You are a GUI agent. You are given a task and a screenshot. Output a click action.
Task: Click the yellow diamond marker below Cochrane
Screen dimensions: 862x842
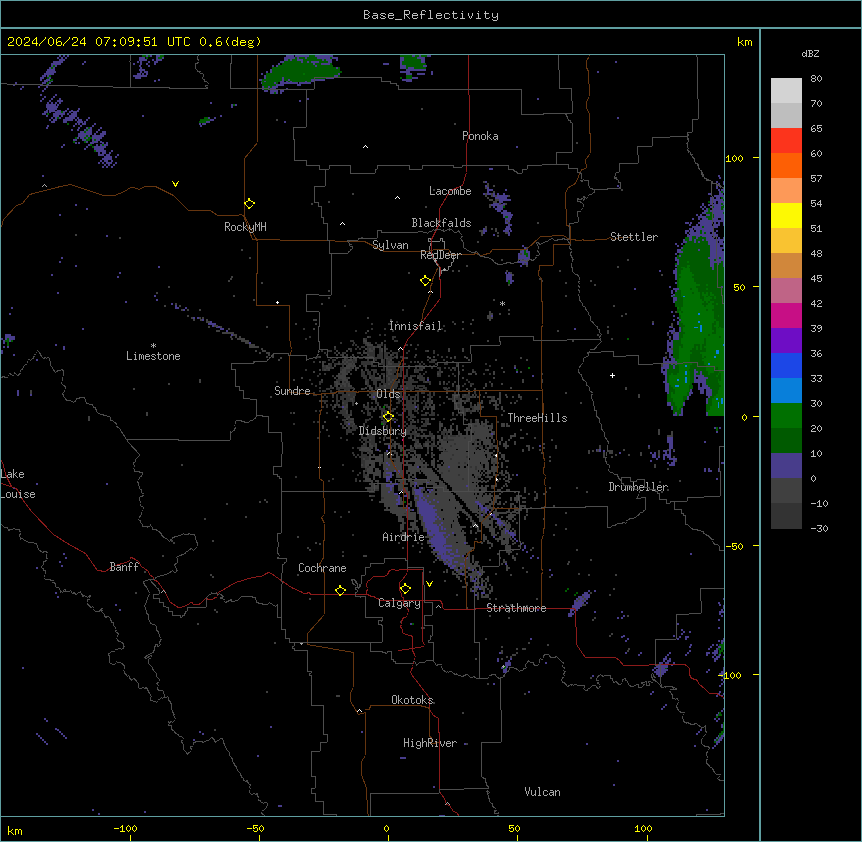point(340,590)
